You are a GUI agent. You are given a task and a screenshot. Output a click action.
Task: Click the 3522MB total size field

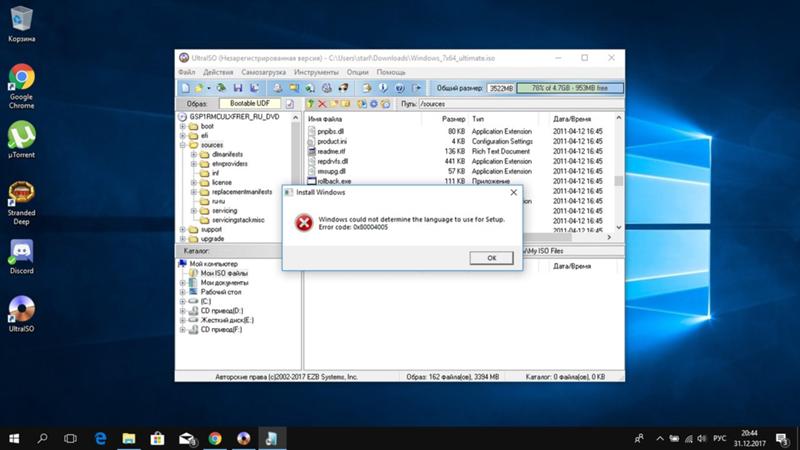pos(501,88)
